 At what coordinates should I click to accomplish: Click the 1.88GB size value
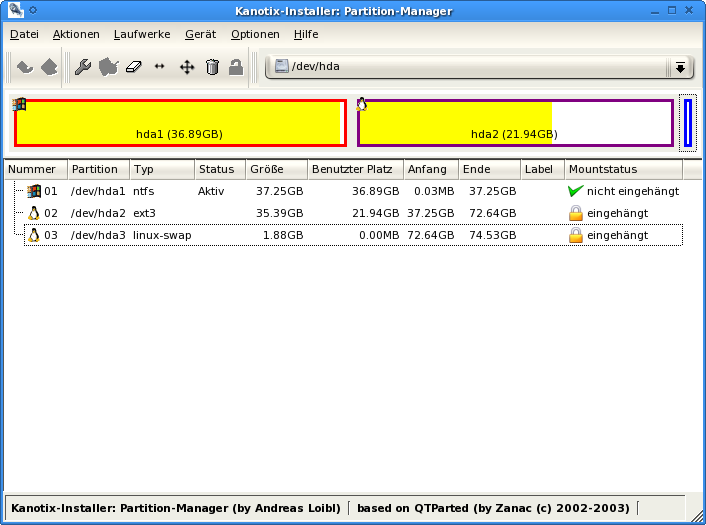tap(283, 235)
